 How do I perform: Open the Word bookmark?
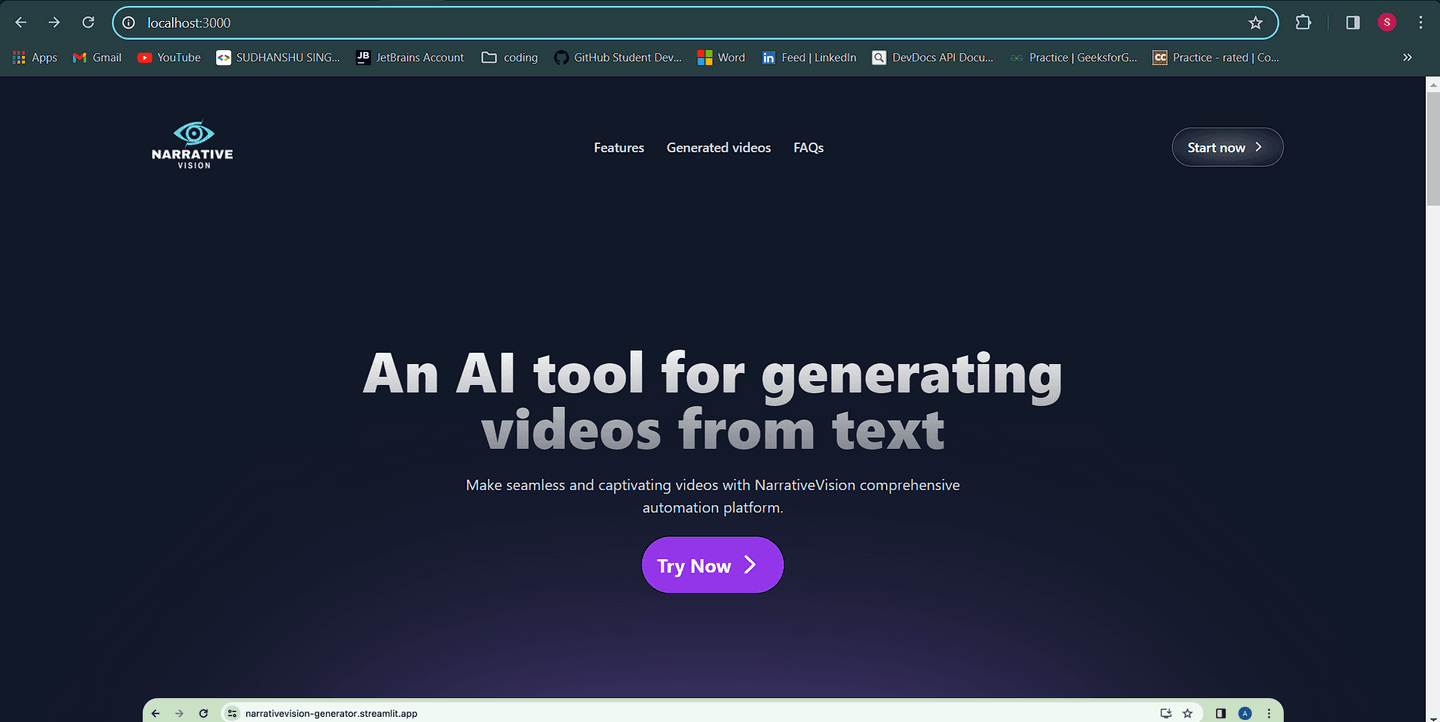click(x=721, y=58)
